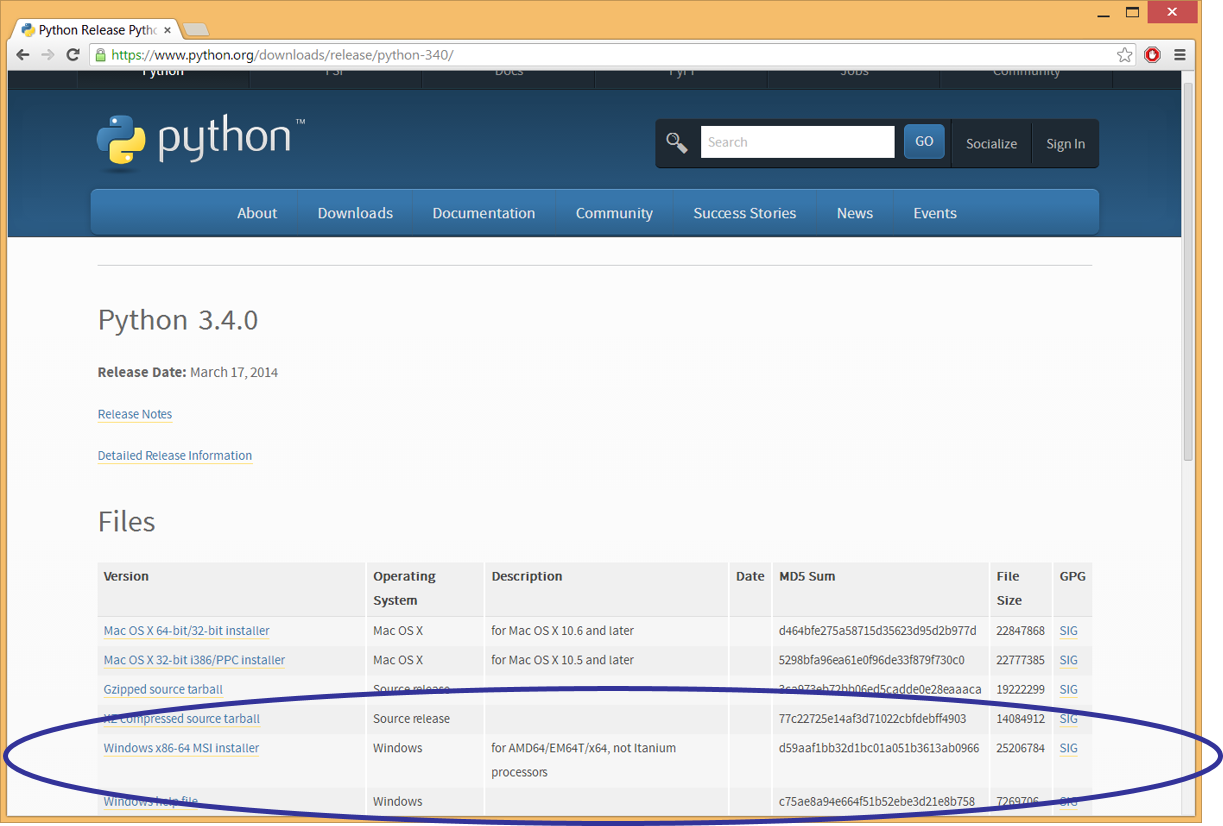
Task: Click the browser forward arrow
Action: click(x=48, y=55)
